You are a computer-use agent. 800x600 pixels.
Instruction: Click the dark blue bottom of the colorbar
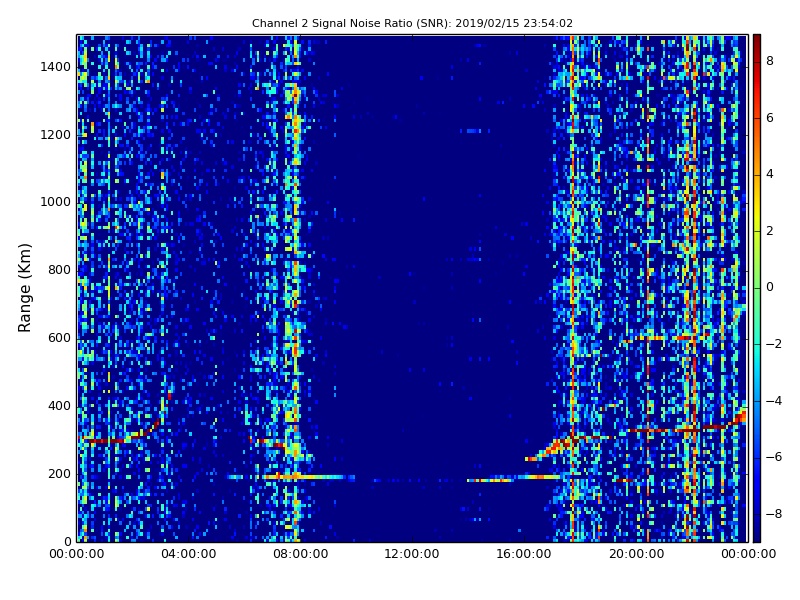[757, 537]
